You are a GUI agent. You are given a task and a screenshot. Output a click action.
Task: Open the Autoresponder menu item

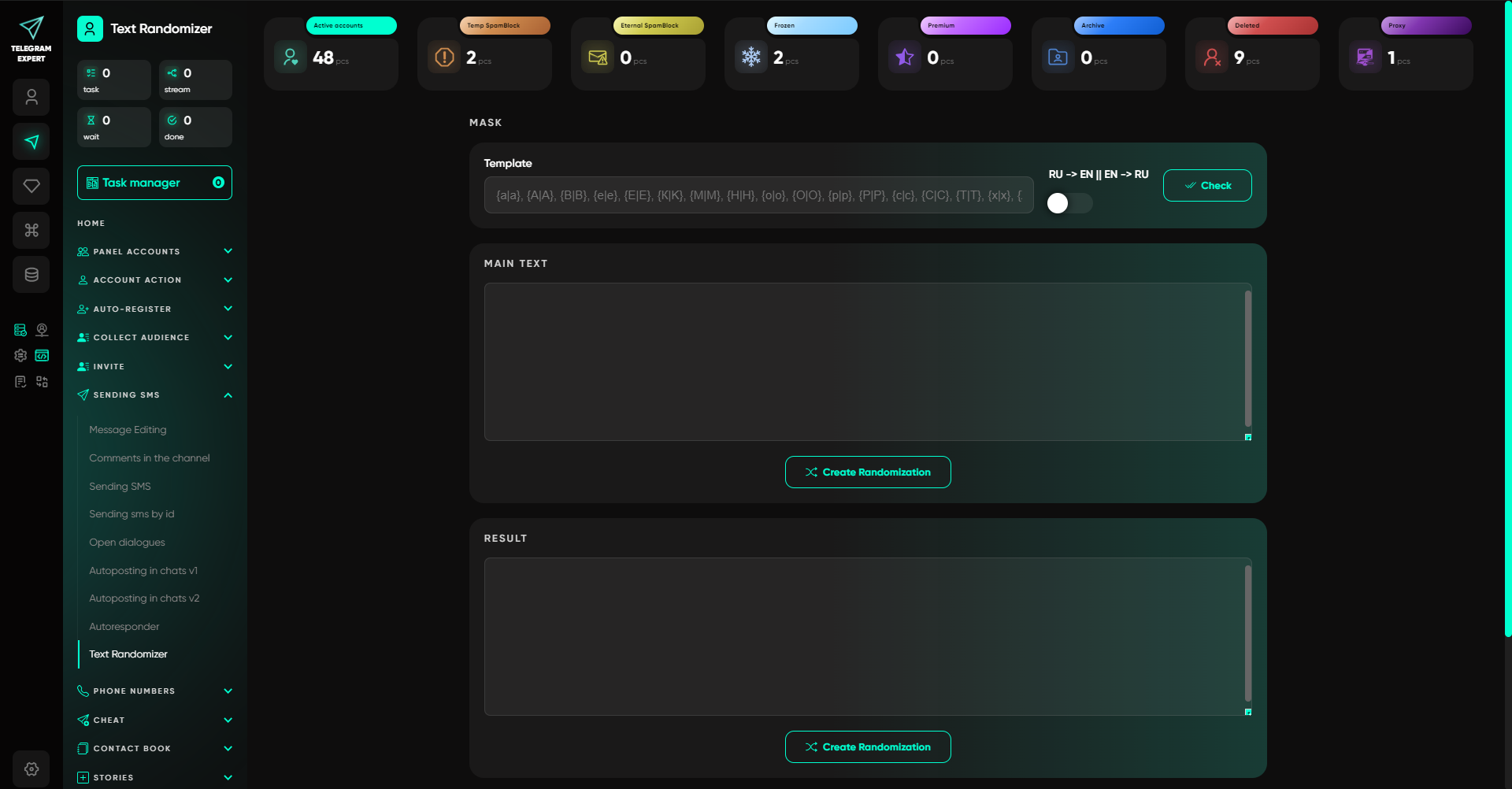coord(124,626)
